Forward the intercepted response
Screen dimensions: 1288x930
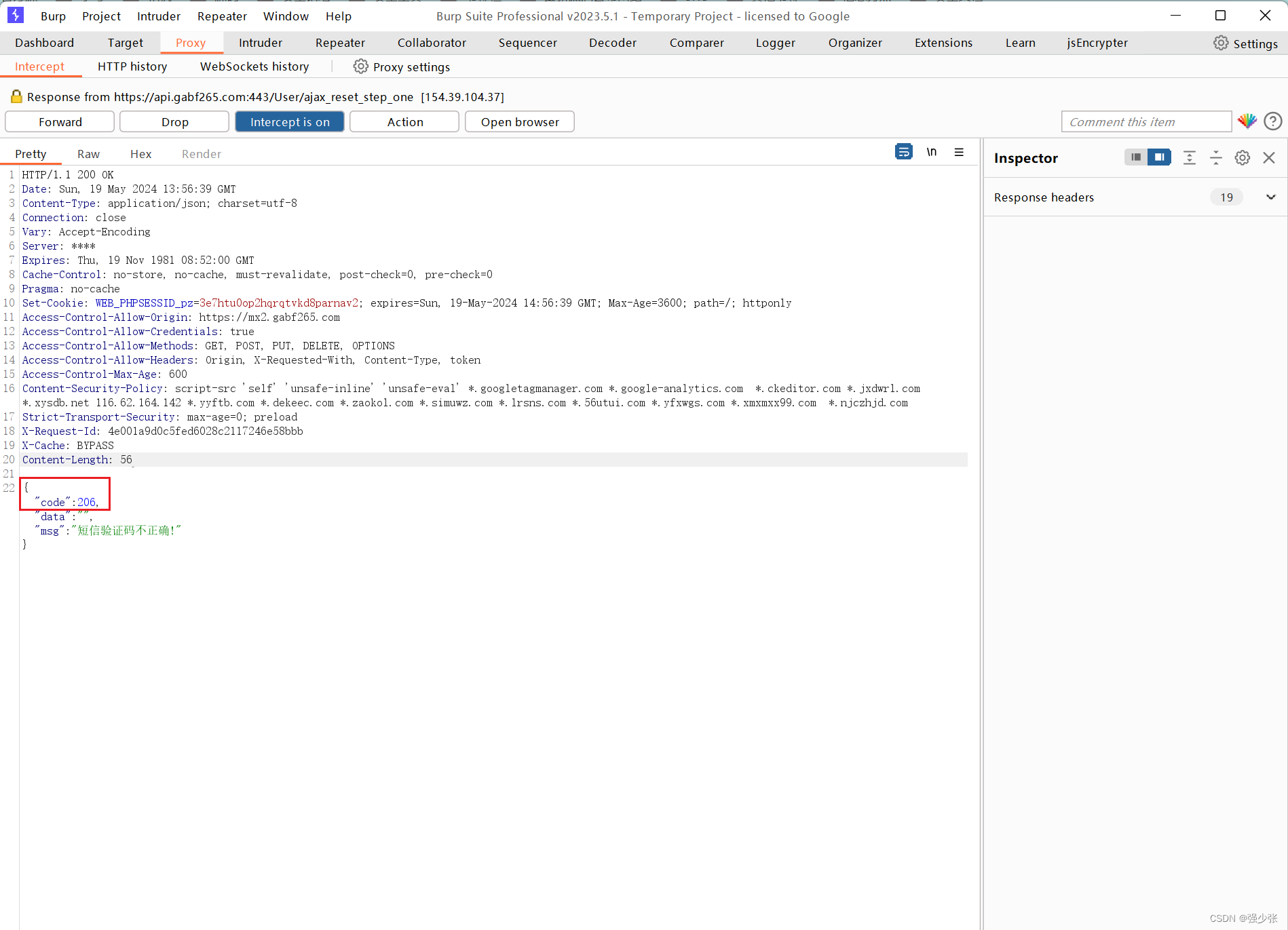point(60,122)
